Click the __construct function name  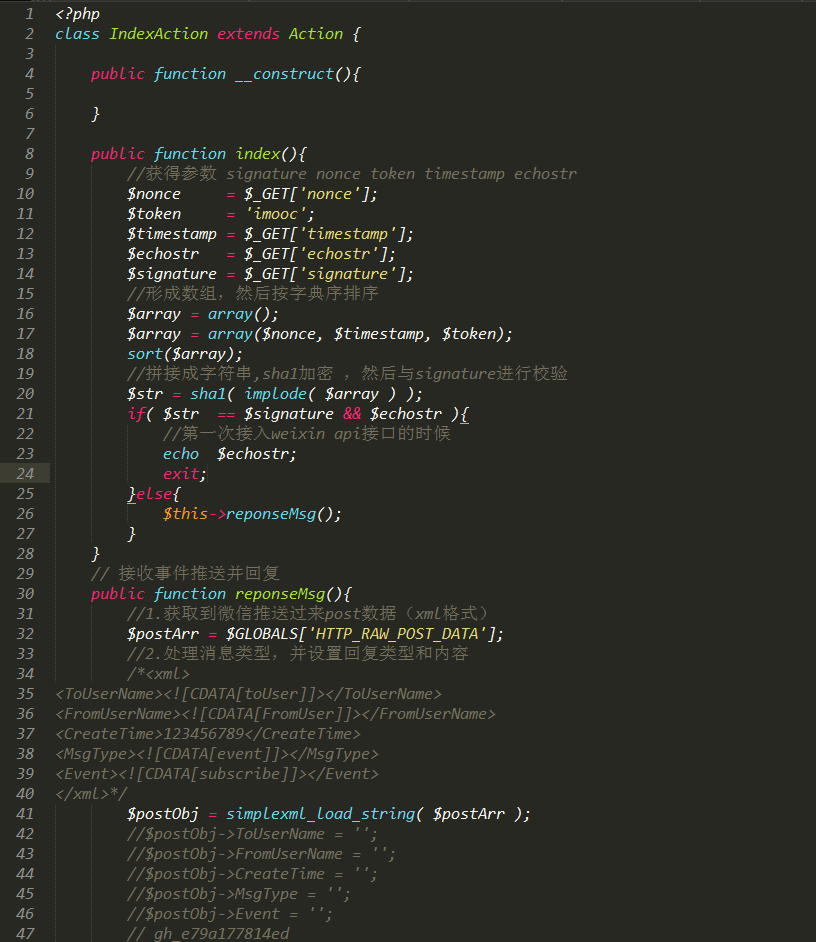pos(284,74)
